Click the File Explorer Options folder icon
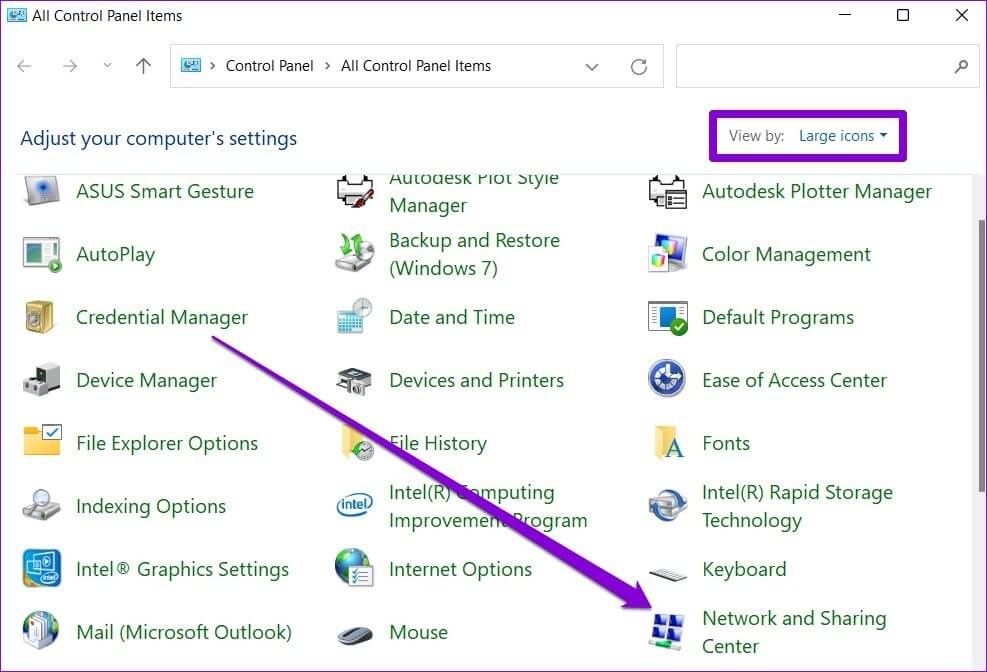Viewport: 987px width, 672px height. [x=42, y=440]
